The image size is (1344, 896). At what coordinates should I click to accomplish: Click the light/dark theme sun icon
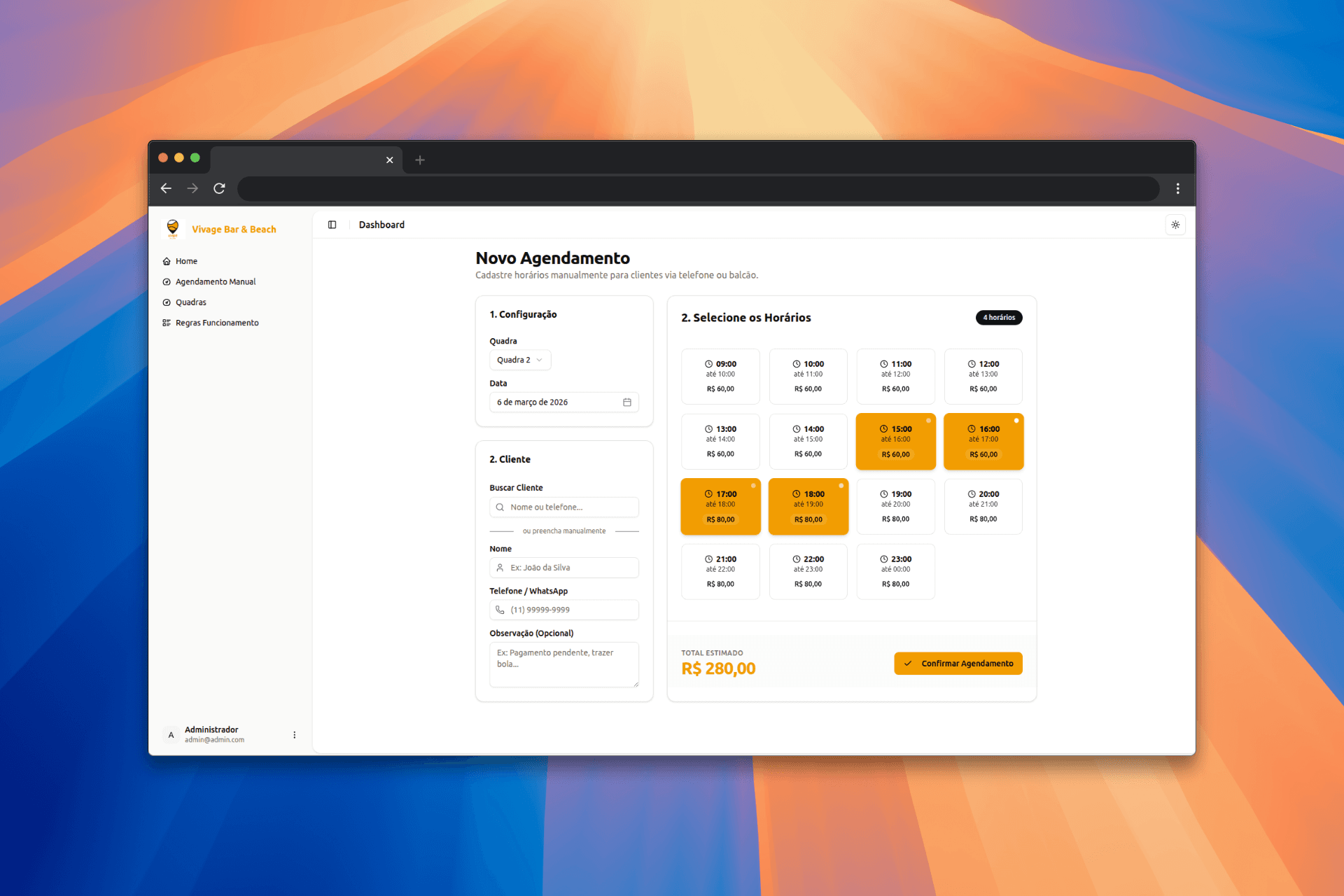[1175, 225]
